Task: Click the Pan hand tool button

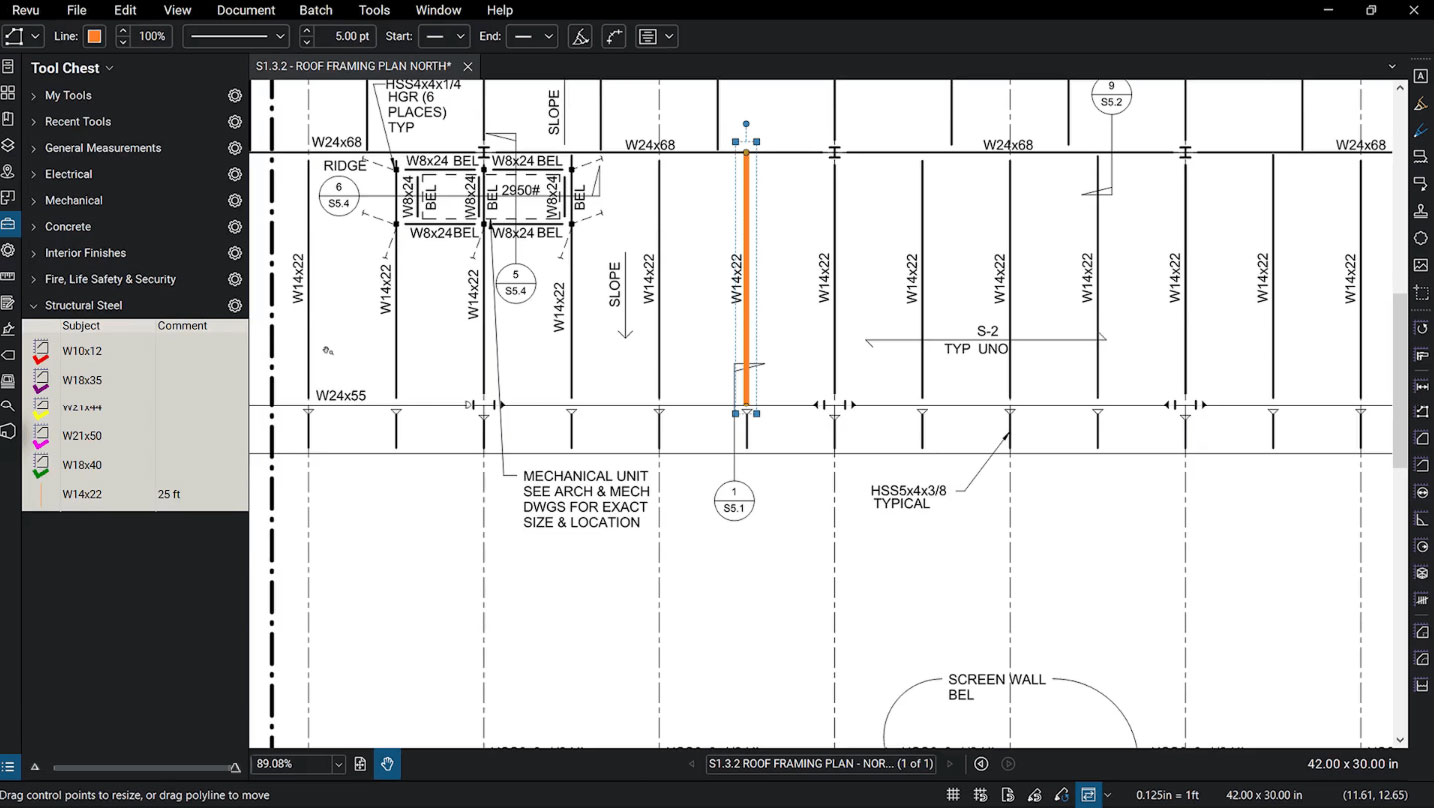Action: (388, 764)
